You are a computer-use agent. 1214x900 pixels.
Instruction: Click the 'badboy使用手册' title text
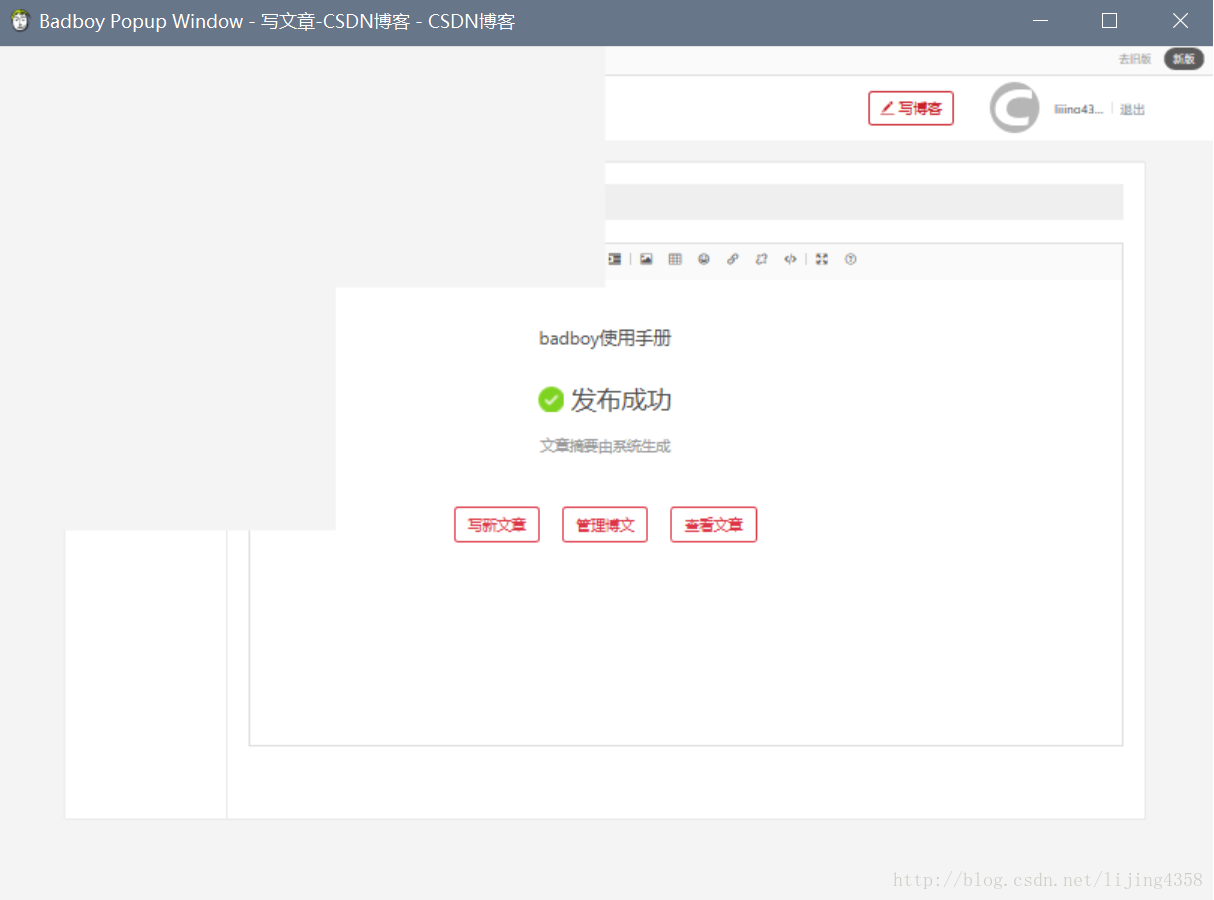tap(605, 338)
